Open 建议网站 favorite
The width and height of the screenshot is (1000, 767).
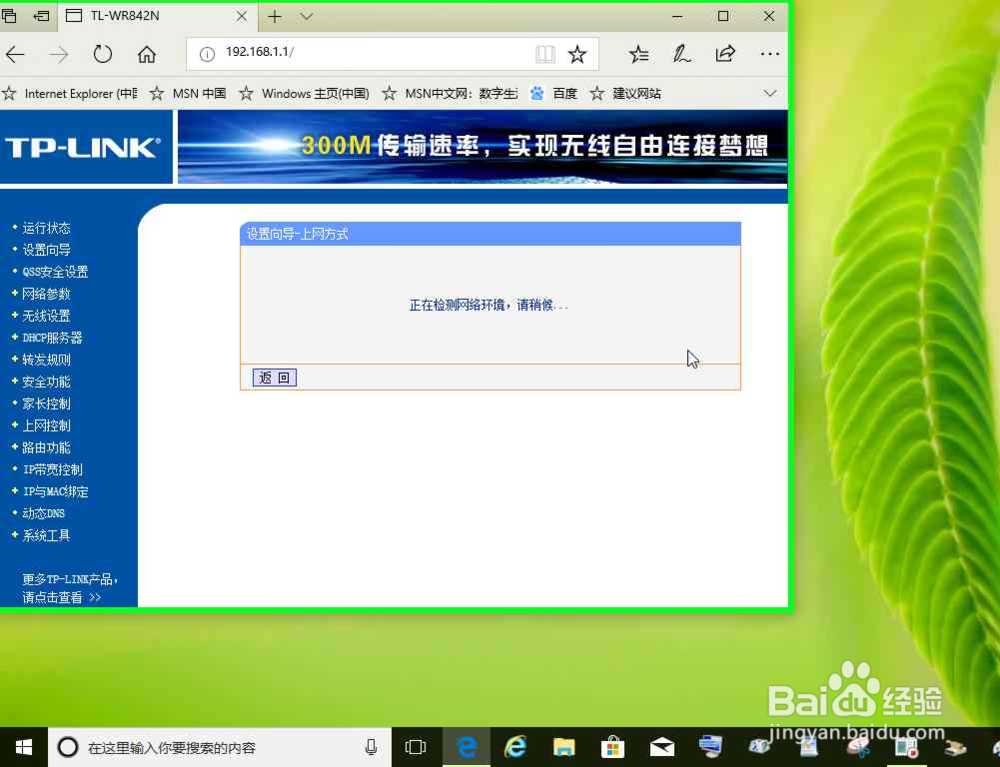(x=625, y=94)
